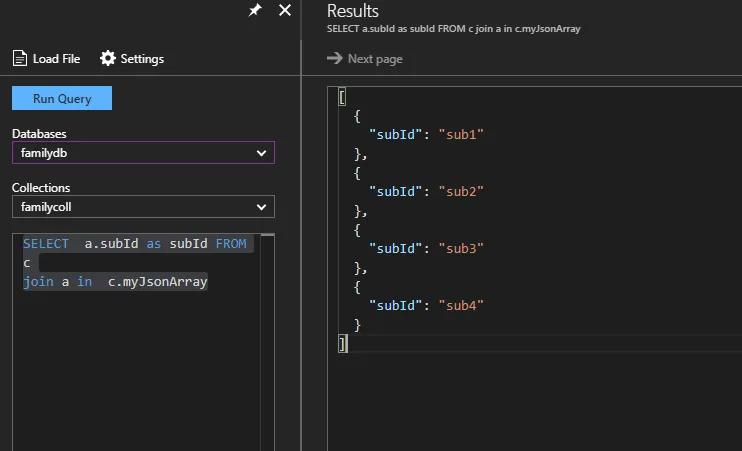742x451 pixels.
Task: Click the Load File document icon
Action: click(19, 59)
